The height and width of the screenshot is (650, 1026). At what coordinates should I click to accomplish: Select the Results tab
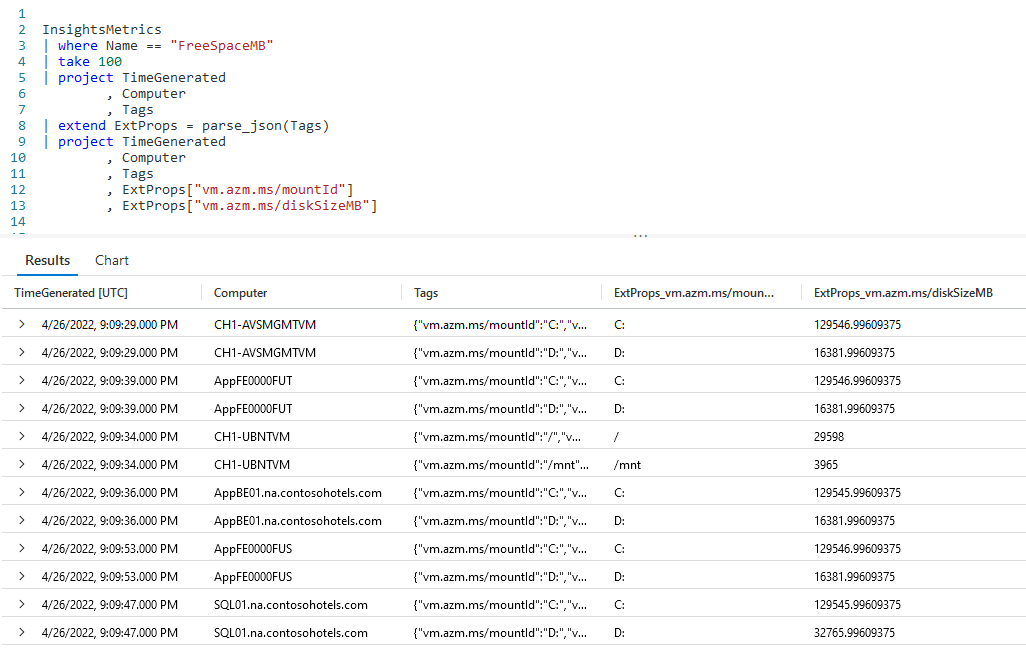46,260
